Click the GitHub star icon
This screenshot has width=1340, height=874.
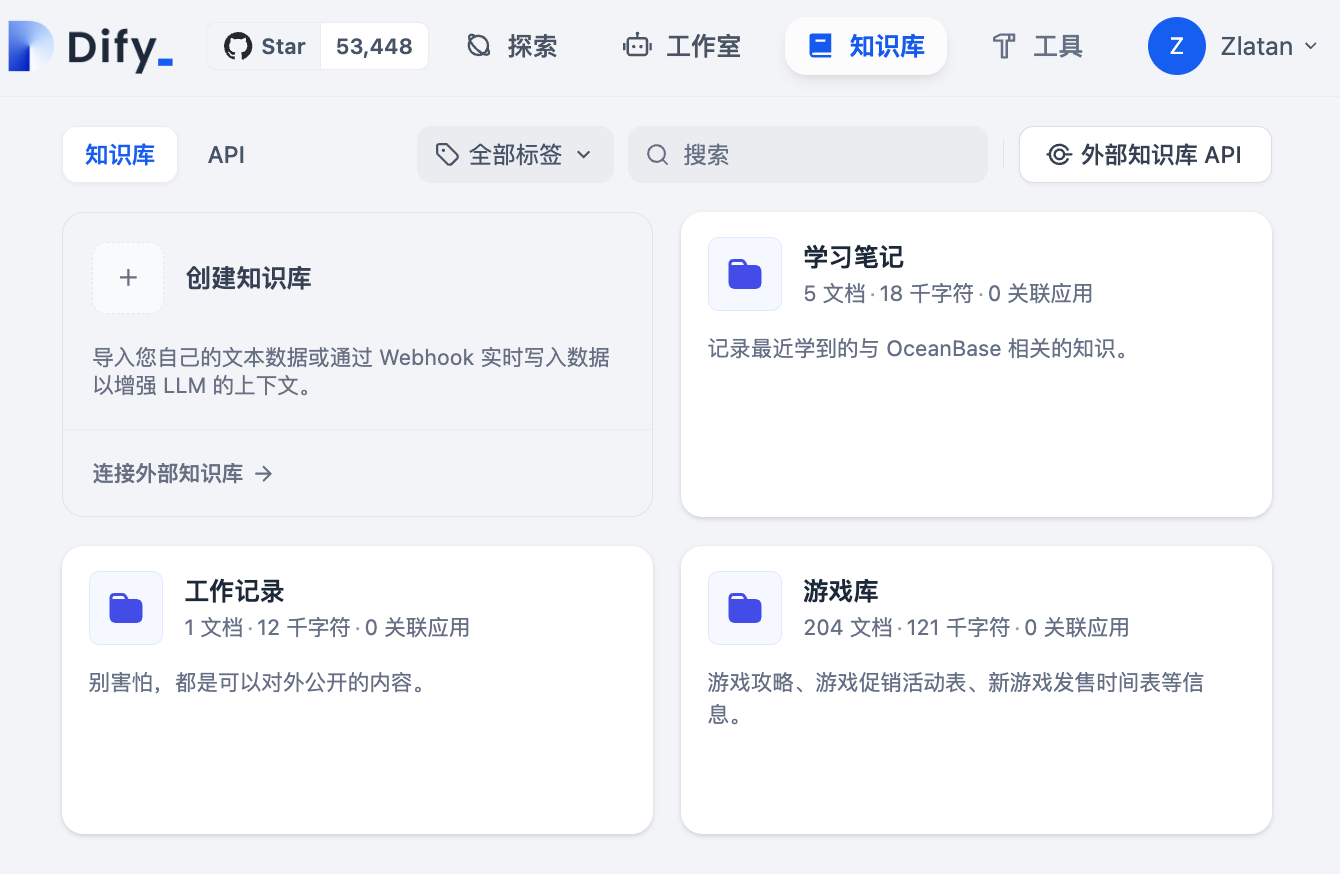(x=237, y=45)
